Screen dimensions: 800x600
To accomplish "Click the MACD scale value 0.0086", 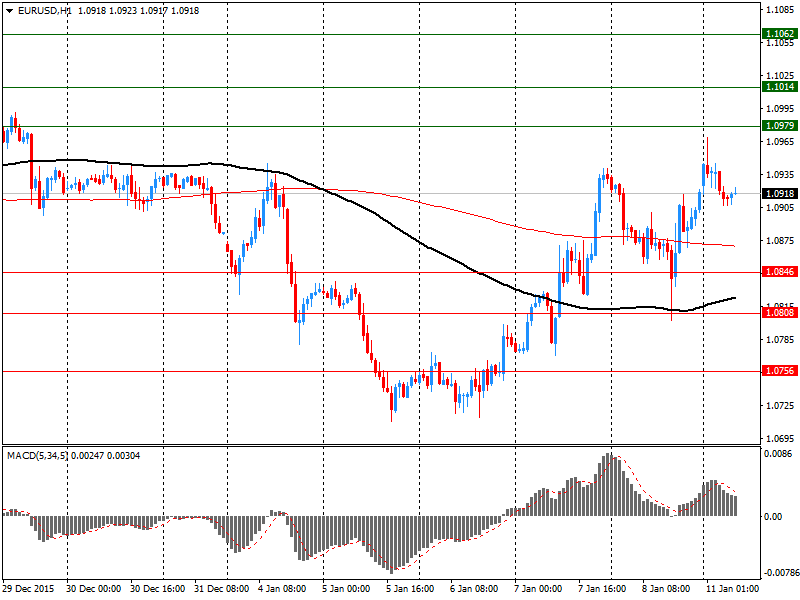I will click(x=779, y=454).
